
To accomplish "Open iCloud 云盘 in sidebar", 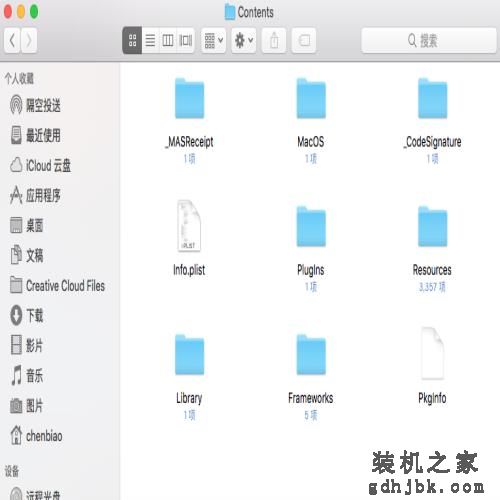I will coord(41,165).
